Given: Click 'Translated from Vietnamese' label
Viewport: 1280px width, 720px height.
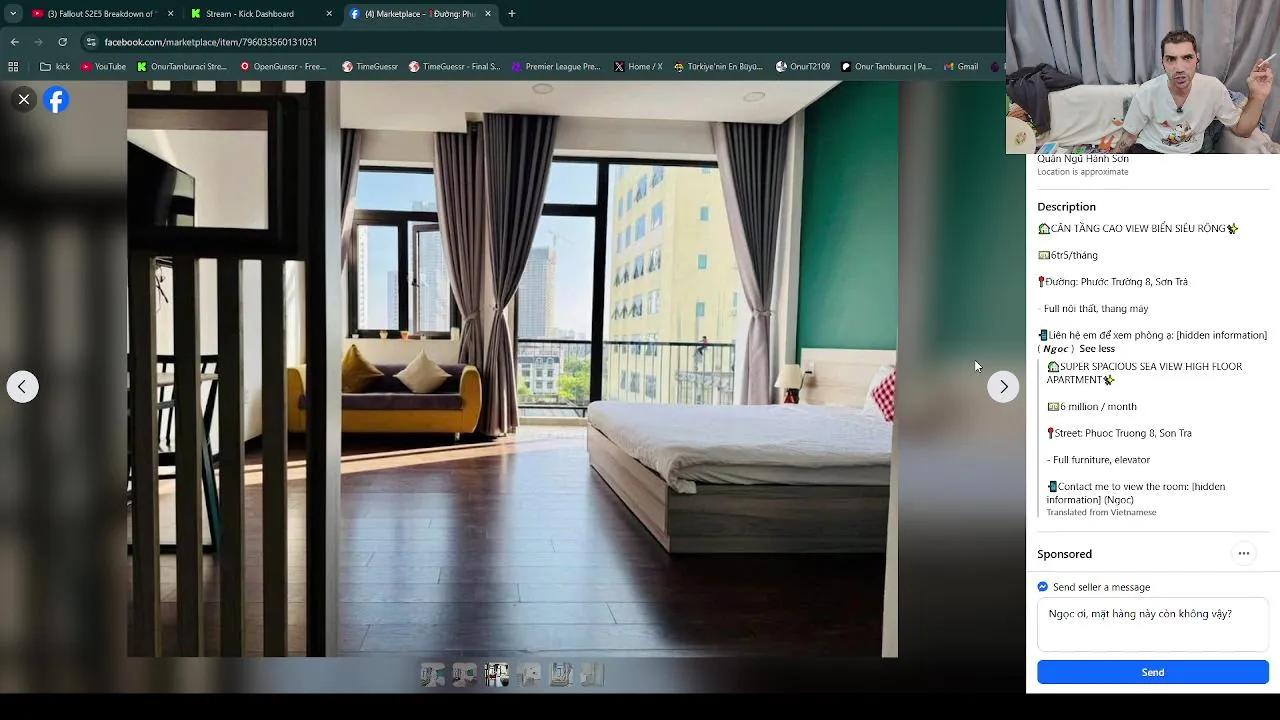Looking at the screenshot, I should click(x=1101, y=513).
